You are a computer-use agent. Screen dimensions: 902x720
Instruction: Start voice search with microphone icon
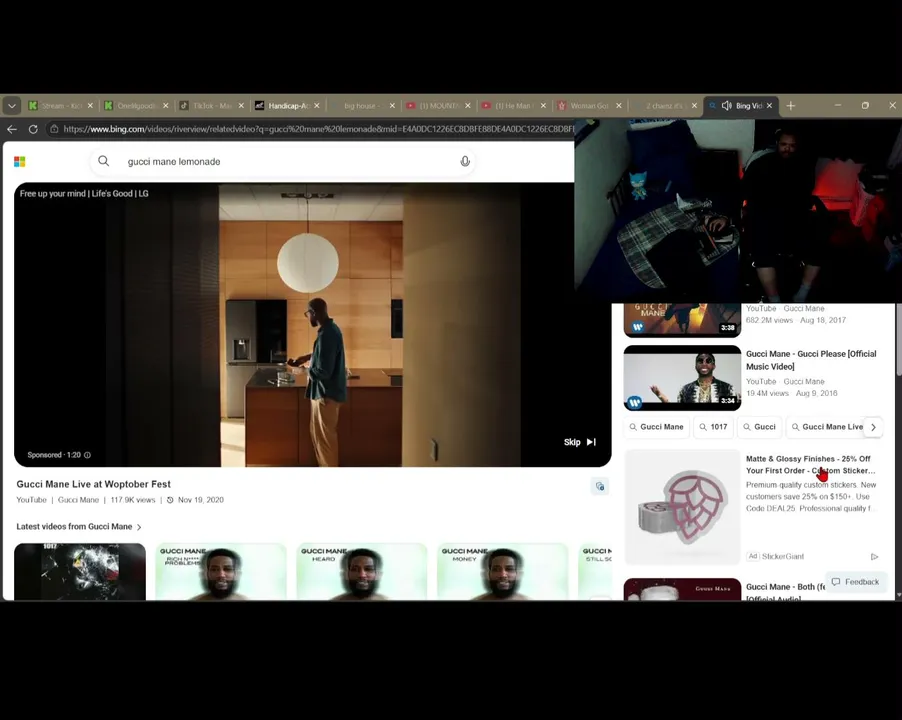coord(465,162)
